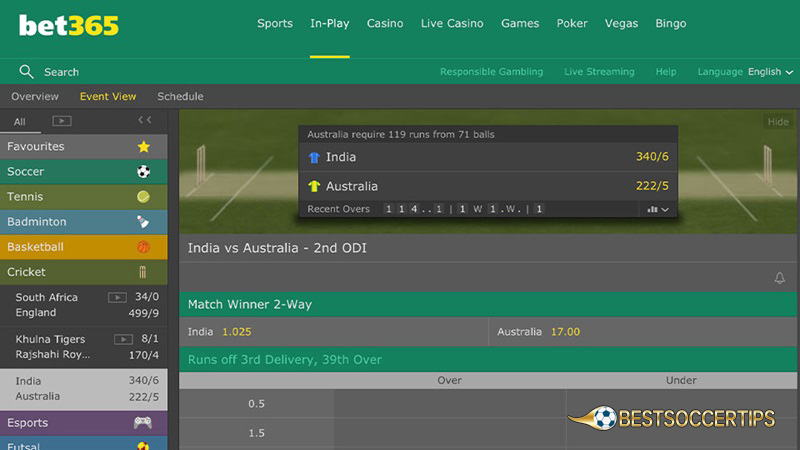Click the Tennis ball icon
This screenshot has height=450, width=800.
point(143,196)
